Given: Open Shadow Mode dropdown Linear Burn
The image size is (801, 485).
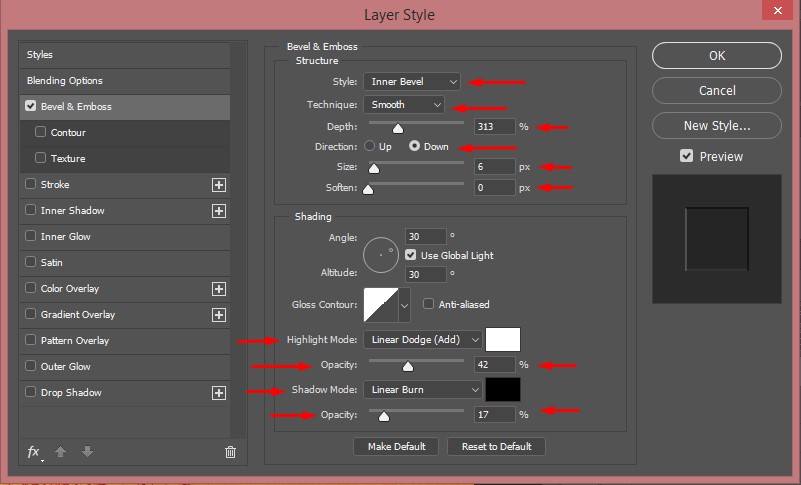Looking at the screenshot, I should [423, 390].
